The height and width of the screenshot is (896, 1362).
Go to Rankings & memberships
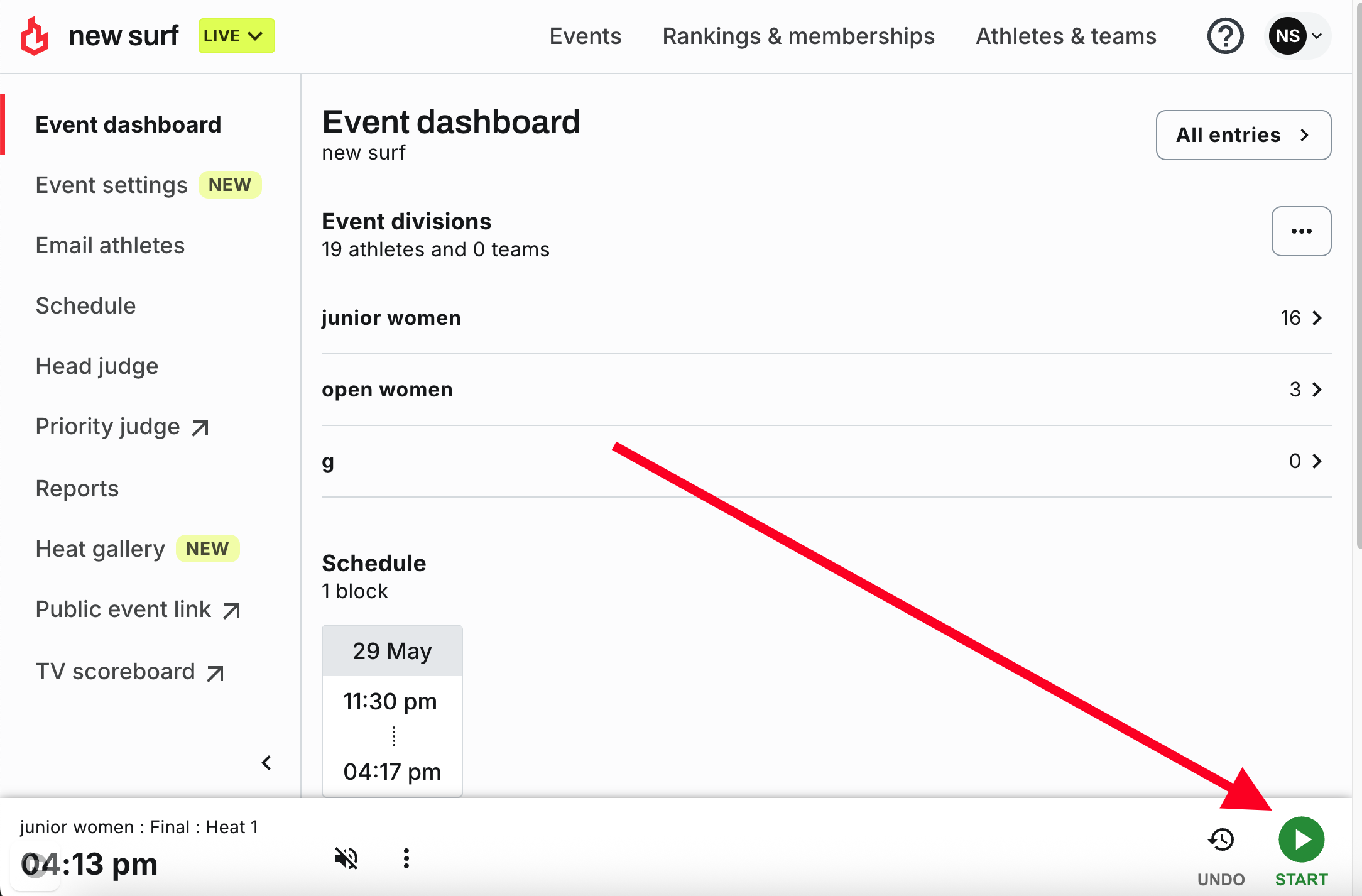(798, 36)
